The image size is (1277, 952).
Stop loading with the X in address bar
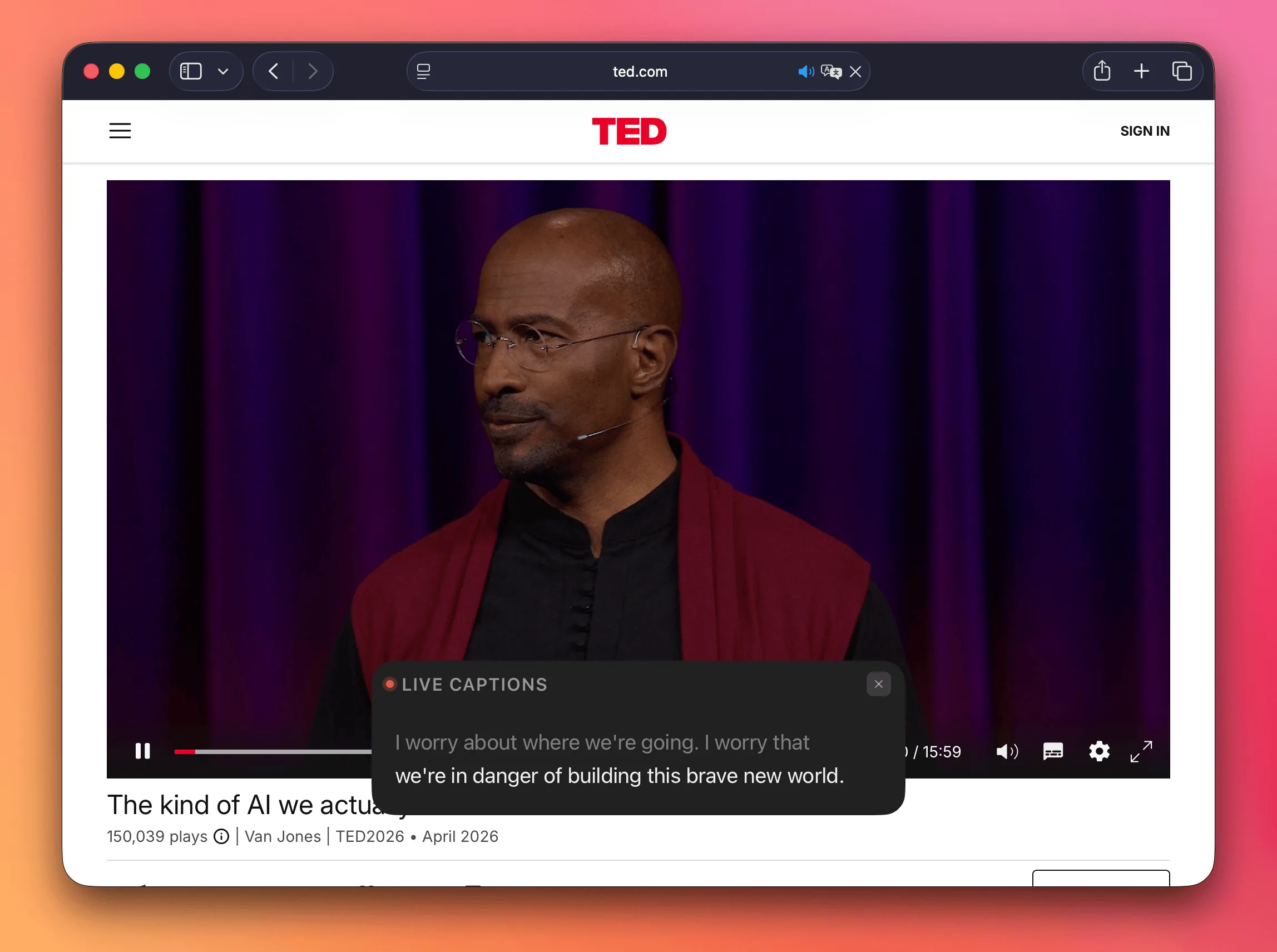pyautogui.click(x=856, y=72)
